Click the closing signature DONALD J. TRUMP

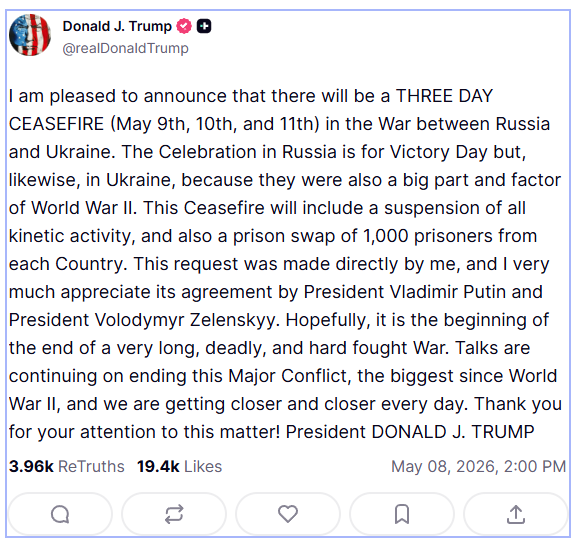[453, 432]
